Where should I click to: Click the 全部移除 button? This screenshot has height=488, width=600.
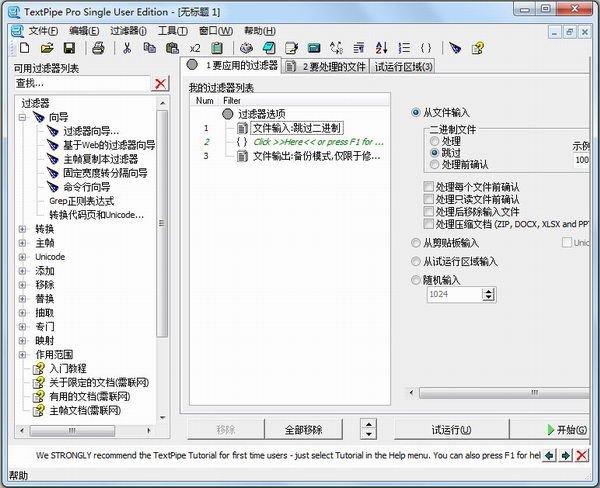click(x=303, y=429)
